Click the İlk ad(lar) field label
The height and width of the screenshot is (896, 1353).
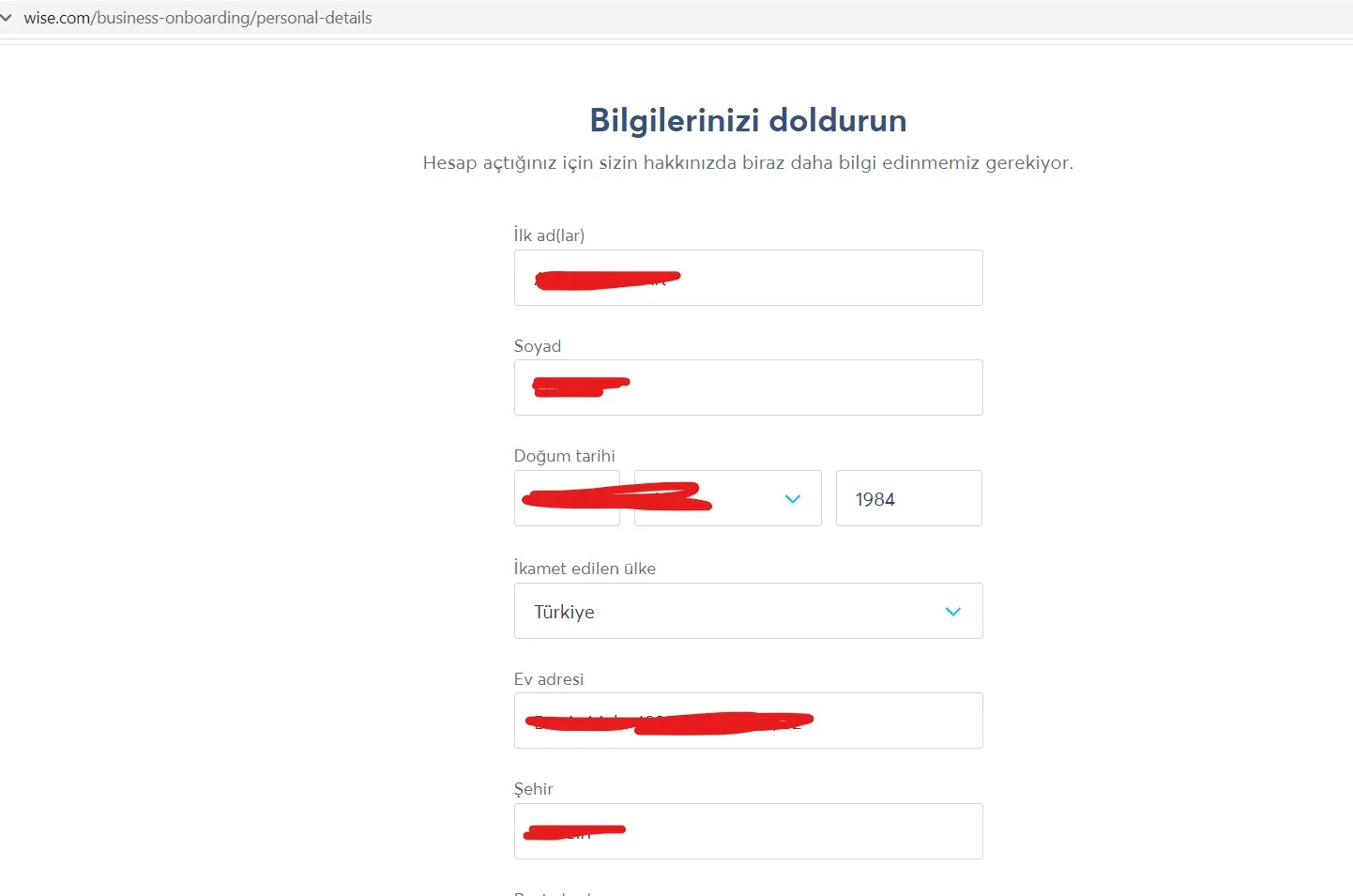549,235
